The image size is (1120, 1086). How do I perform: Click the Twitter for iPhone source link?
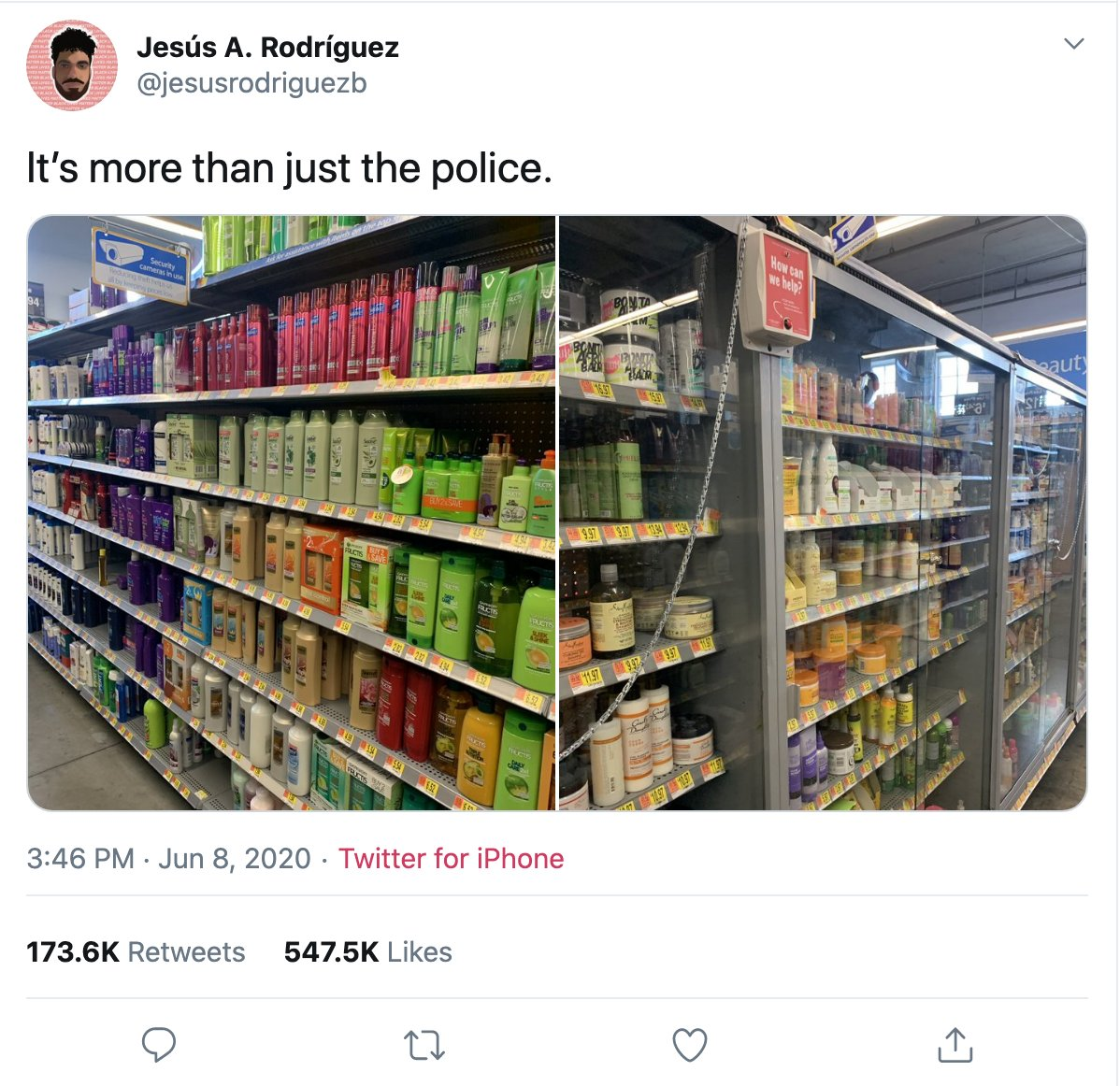click(451, 858)
